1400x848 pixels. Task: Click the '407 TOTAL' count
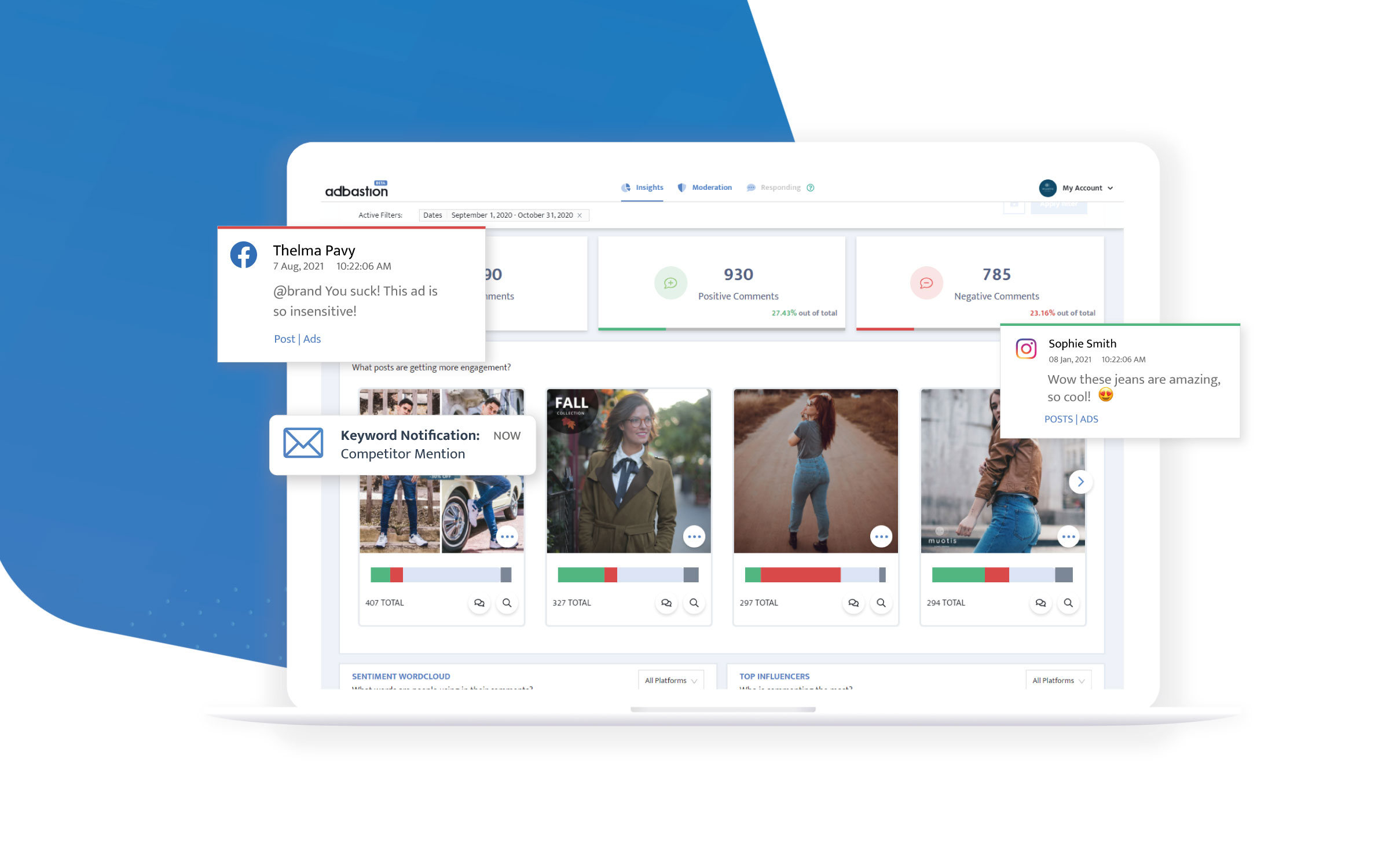click(384, 603)
